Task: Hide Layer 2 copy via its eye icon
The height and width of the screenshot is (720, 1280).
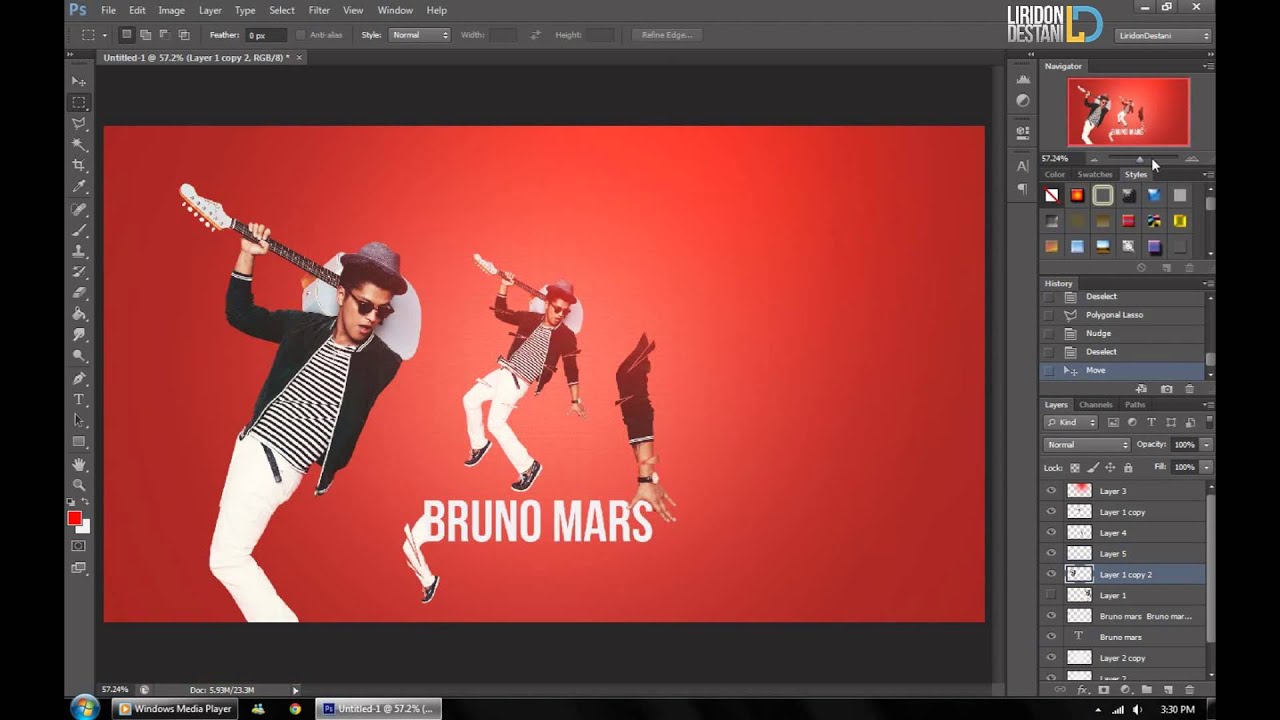Action: (x=1051, y=658)
